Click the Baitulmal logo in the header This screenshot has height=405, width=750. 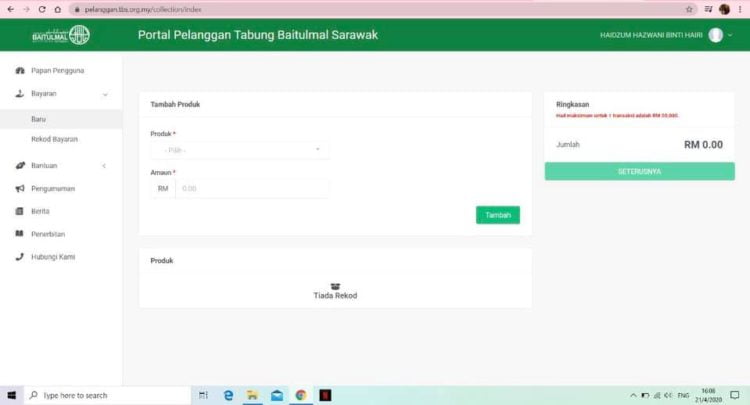pos(61,35)
